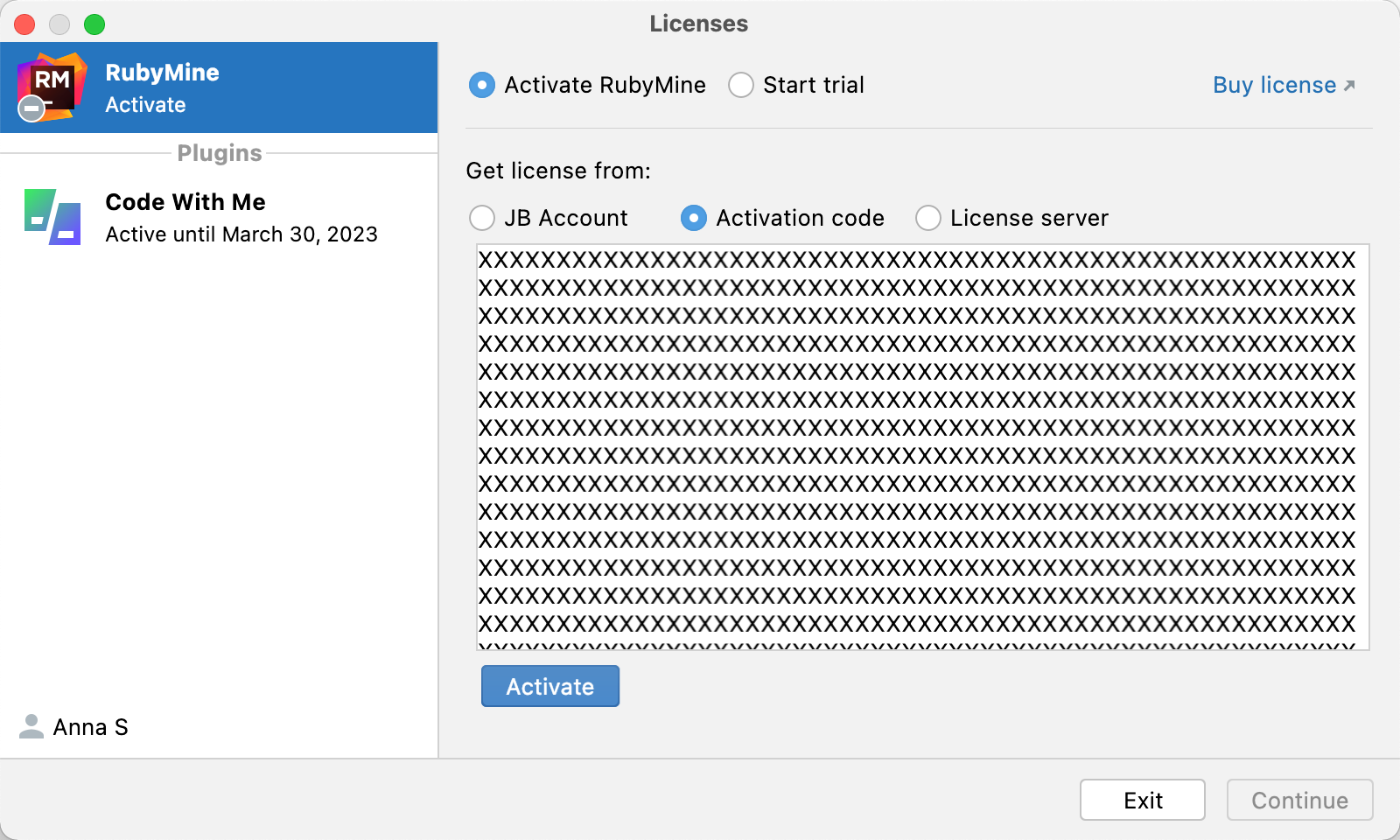Viewport: 1400px width, 840px height.
Task: Click the Anna S account label
Action: click(x=90, y=727)
